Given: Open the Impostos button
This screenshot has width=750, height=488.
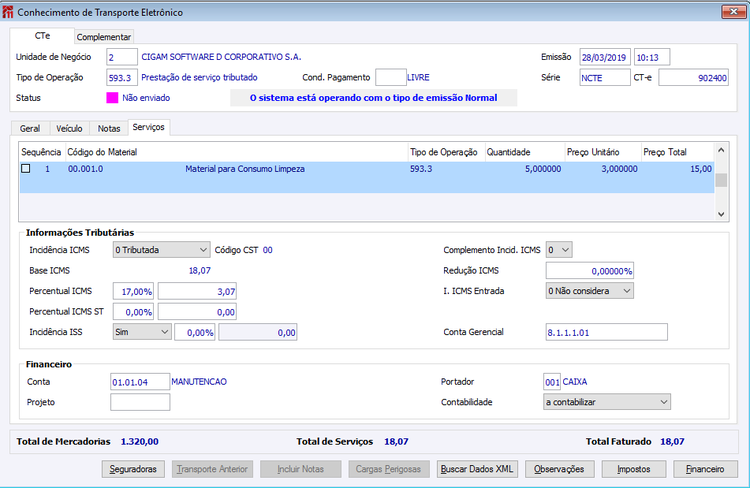Looking at the screenshot, I should [x=634, y=469].
